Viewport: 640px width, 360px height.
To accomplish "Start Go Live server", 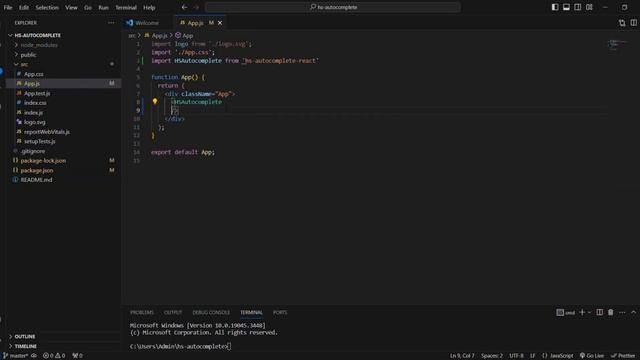I will pos(592,356).
